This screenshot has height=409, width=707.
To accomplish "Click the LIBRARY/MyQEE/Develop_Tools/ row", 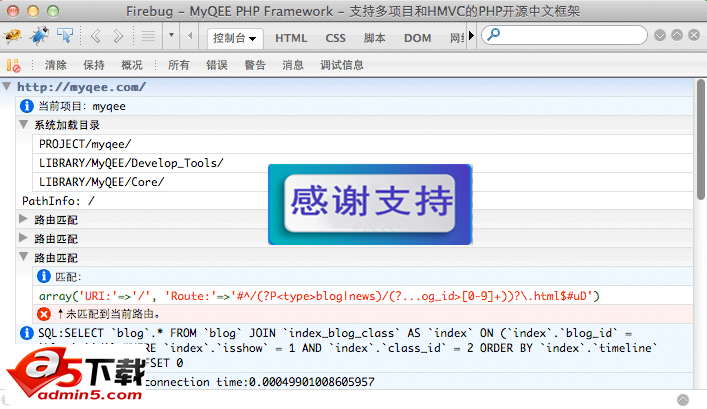I will pos(363,163).
